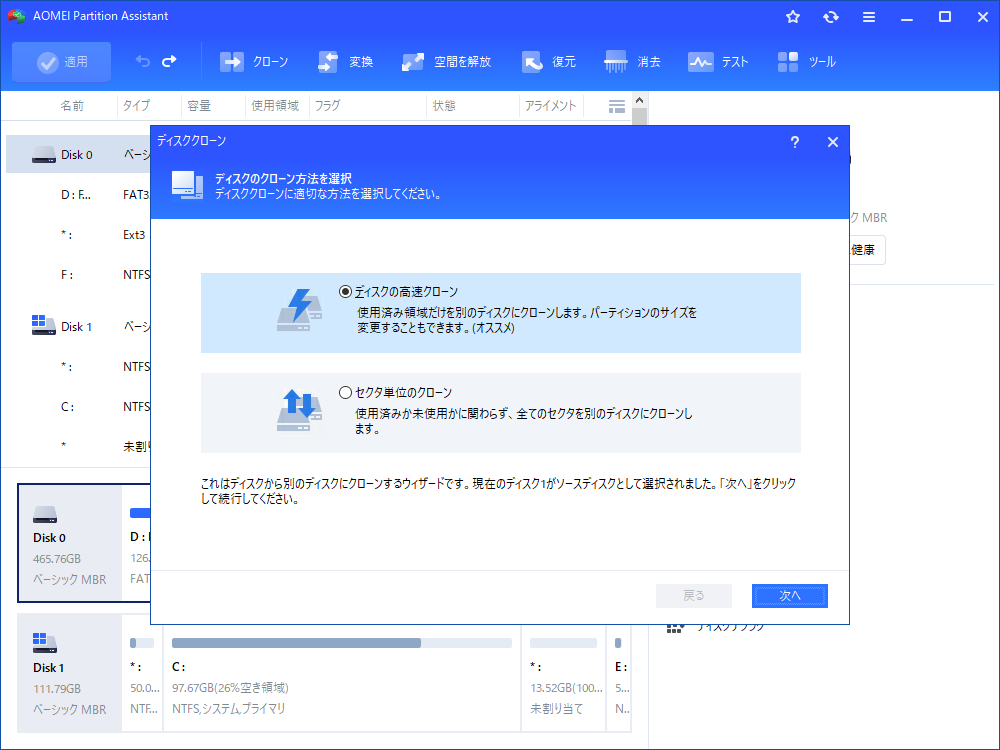This screenshot has width=1000, height=750.
Task: Click the disk clone header icon
Action: click(x=188, y=186)
